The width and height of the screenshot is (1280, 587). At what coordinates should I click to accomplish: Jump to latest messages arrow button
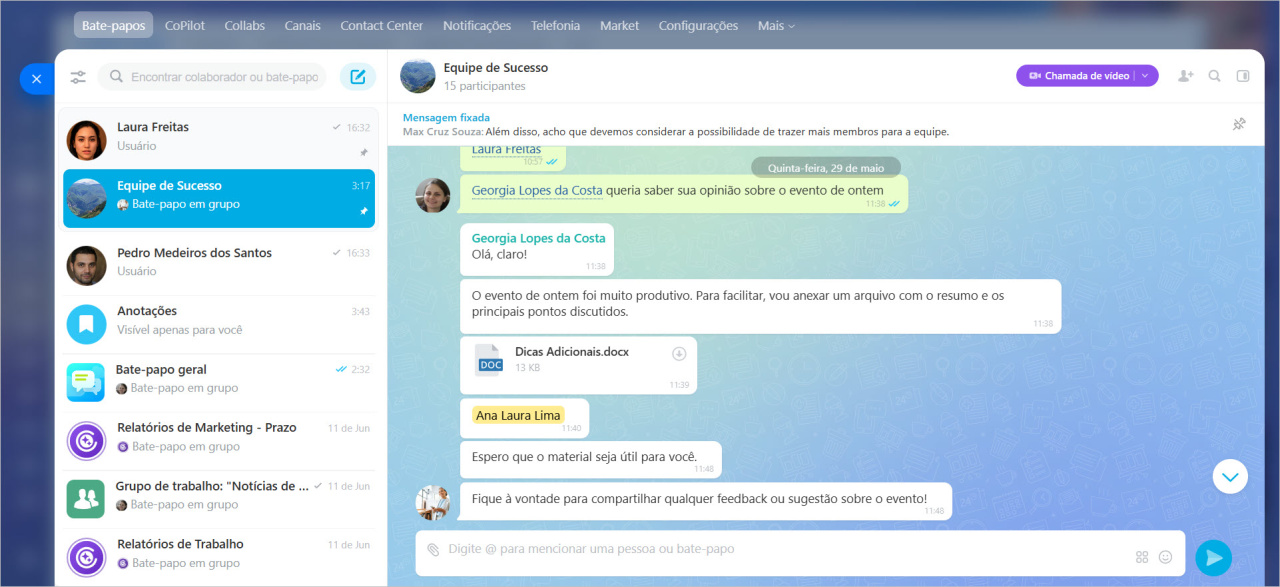[1230, 477]
